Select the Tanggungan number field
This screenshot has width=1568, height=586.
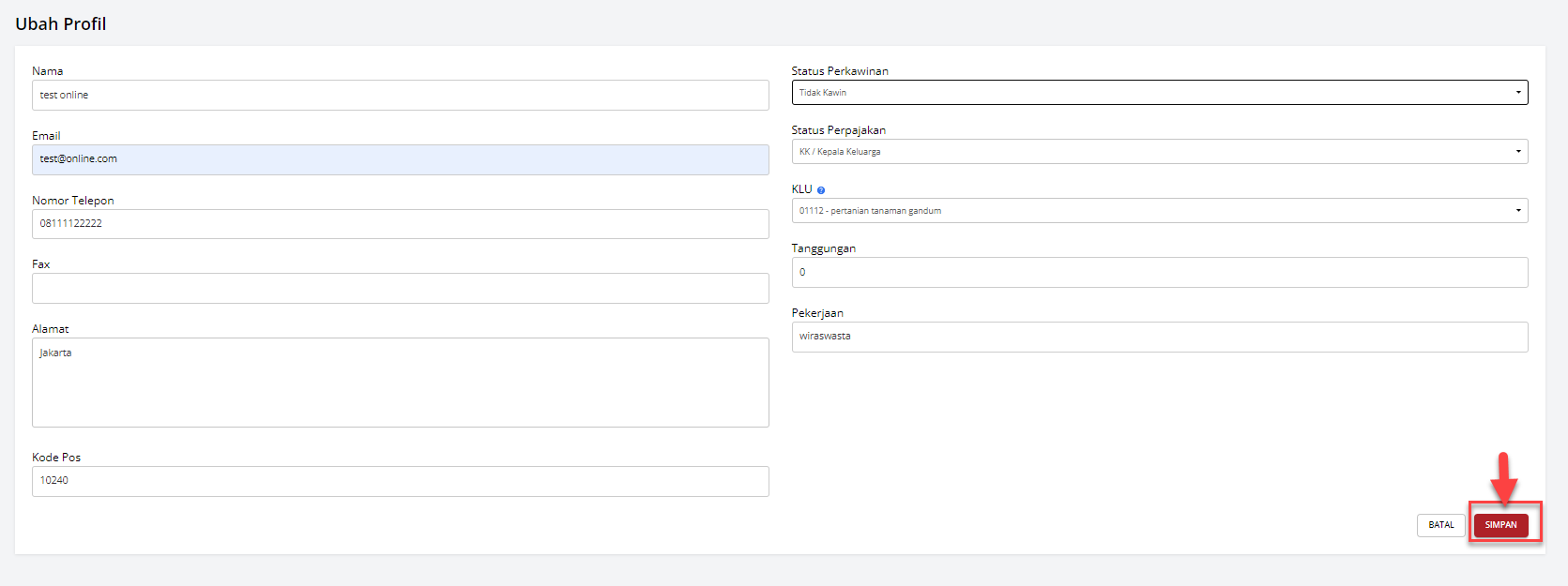(x=1159, y=273)
